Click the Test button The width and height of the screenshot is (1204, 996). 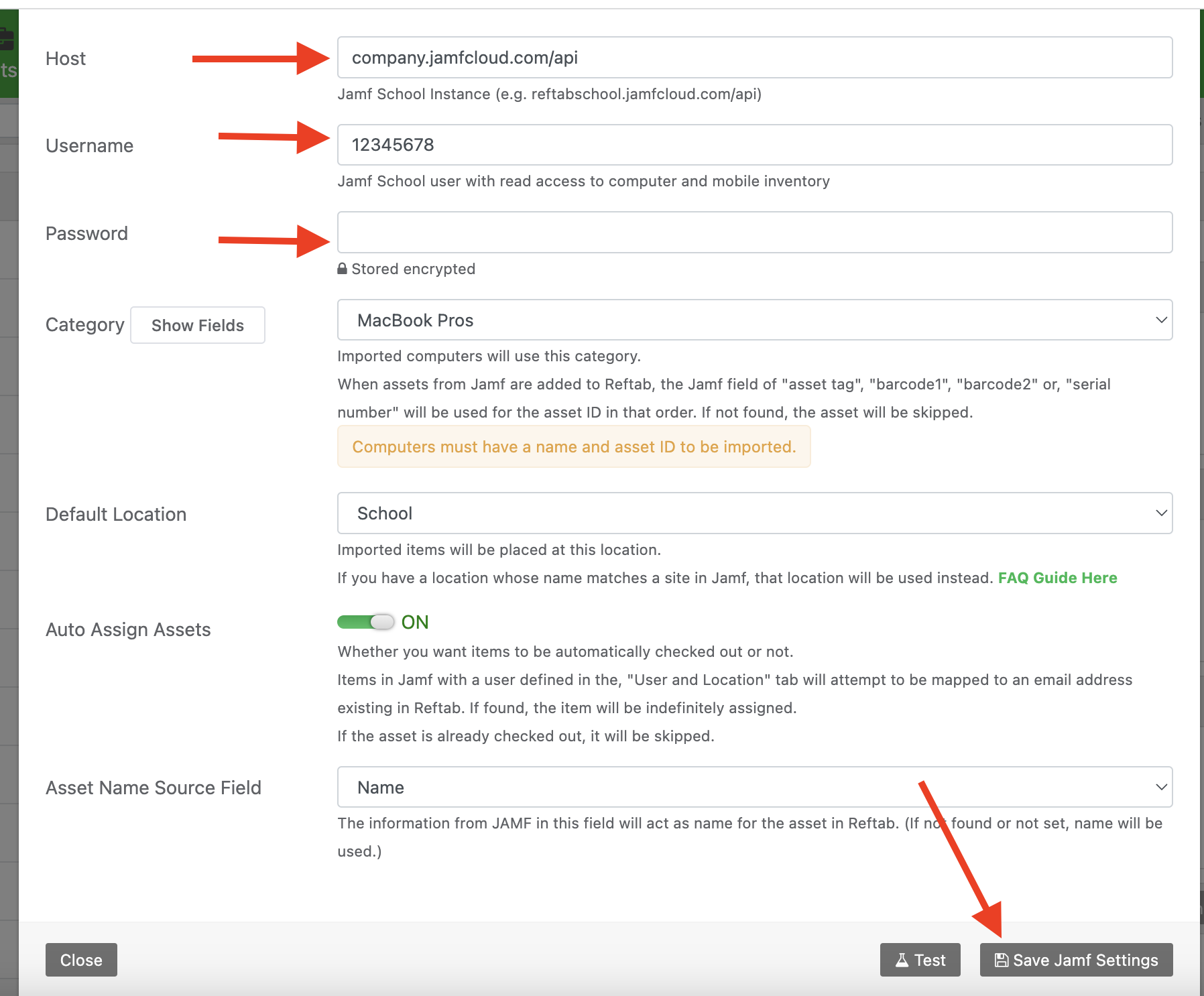(920, 960)
